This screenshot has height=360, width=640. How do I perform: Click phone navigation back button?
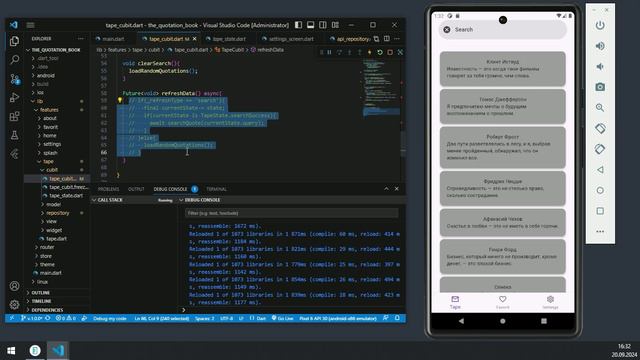click(x=461, y=321)
